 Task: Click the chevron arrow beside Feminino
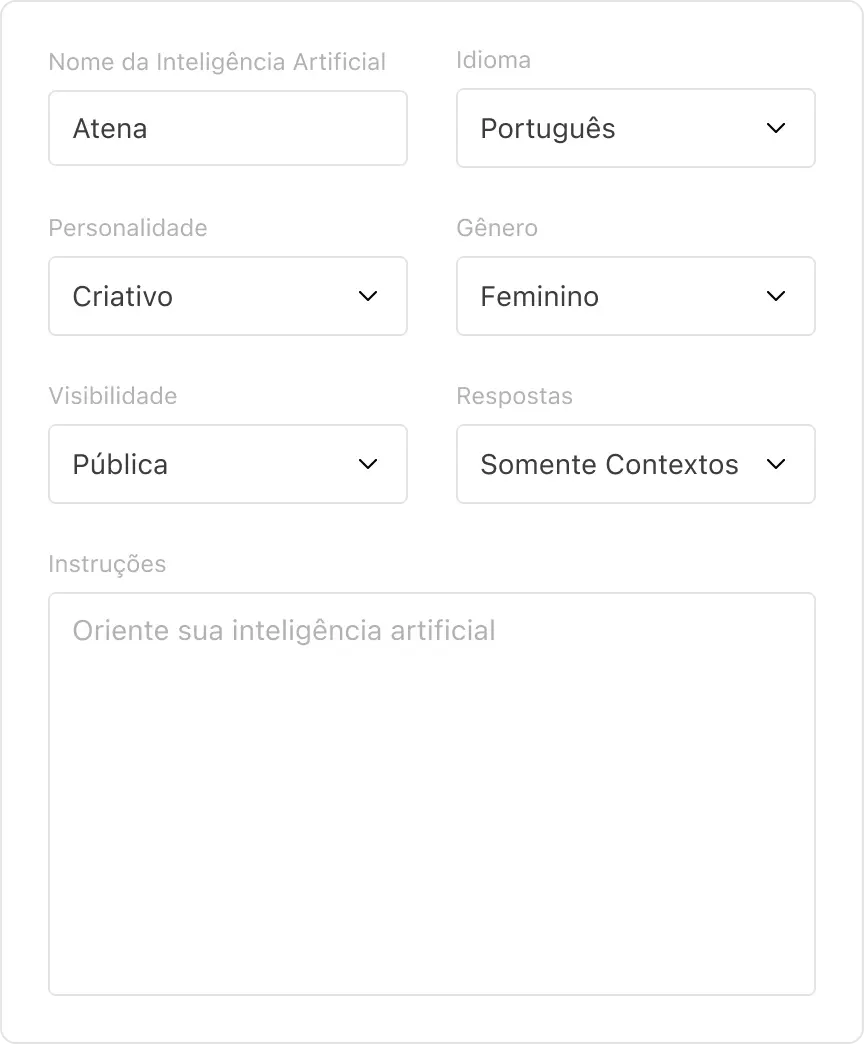[776, 296]
